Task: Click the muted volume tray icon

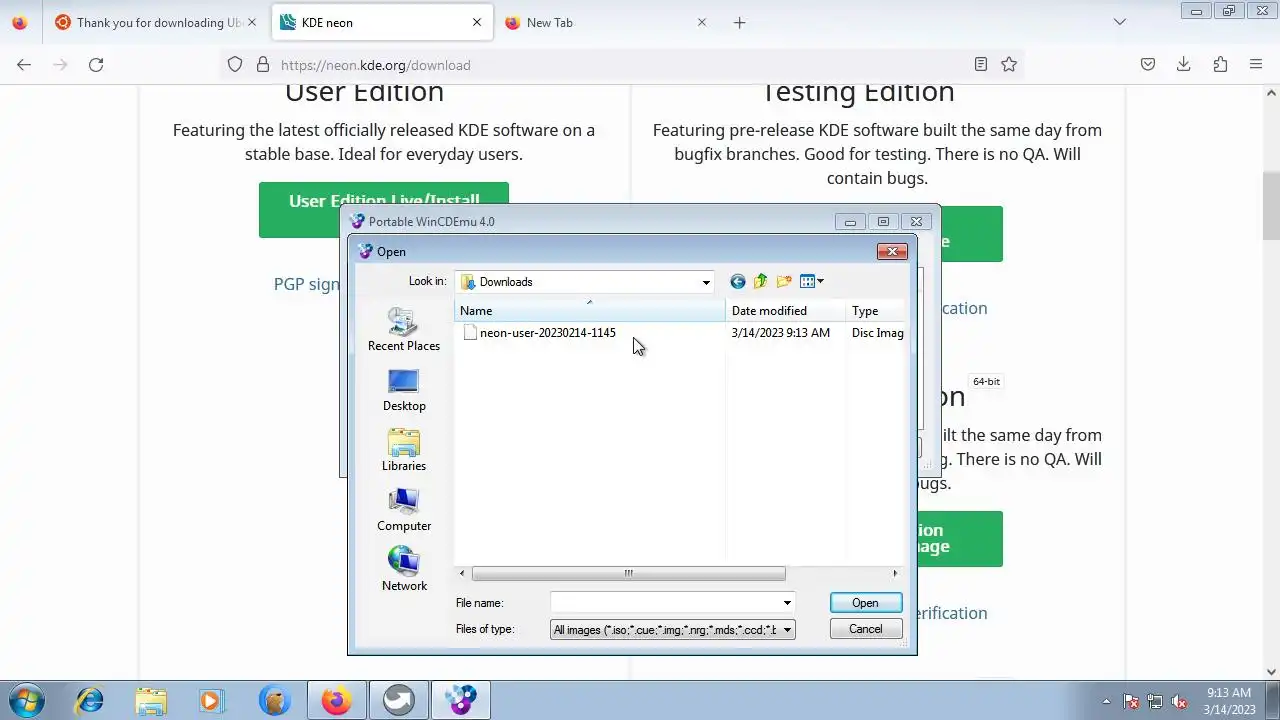Action: [1179, 702]
